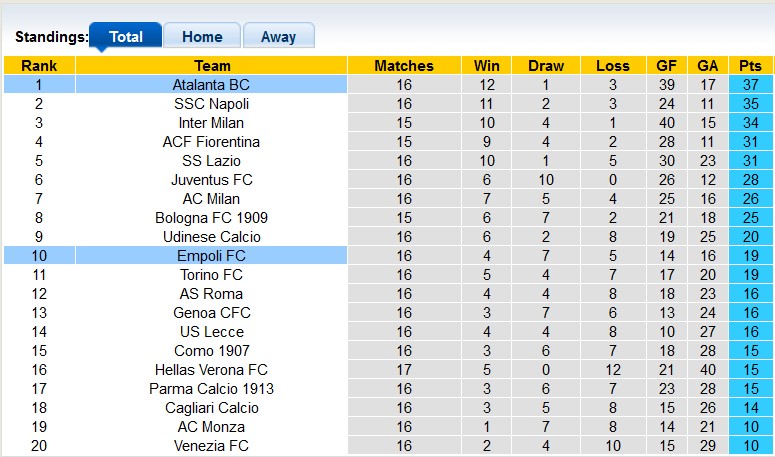Select ACF Fiorentina team row
The image size is (775, 457).
coord(211,142)
